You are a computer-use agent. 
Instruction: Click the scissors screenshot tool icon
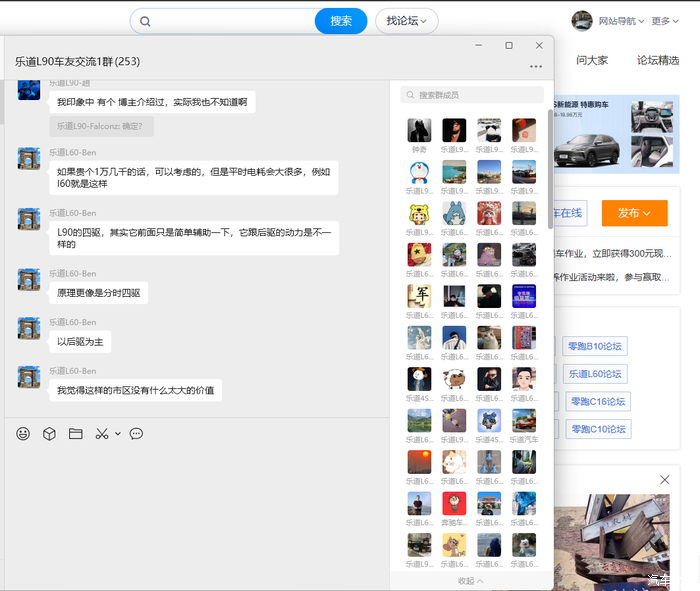(x=102, y=434)
